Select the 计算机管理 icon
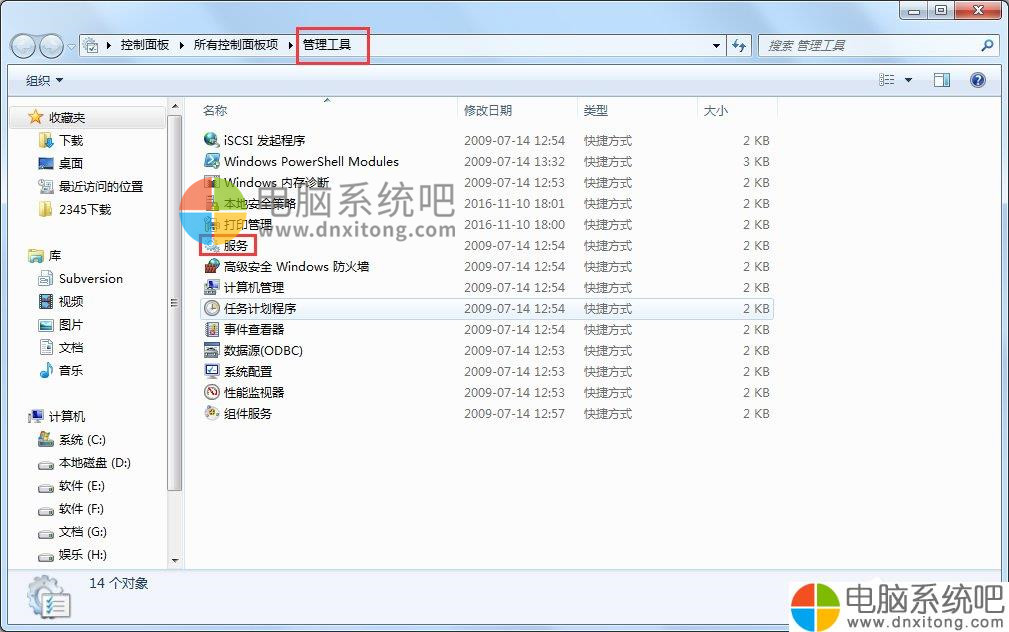The image size is (1009, 632). 211,287
